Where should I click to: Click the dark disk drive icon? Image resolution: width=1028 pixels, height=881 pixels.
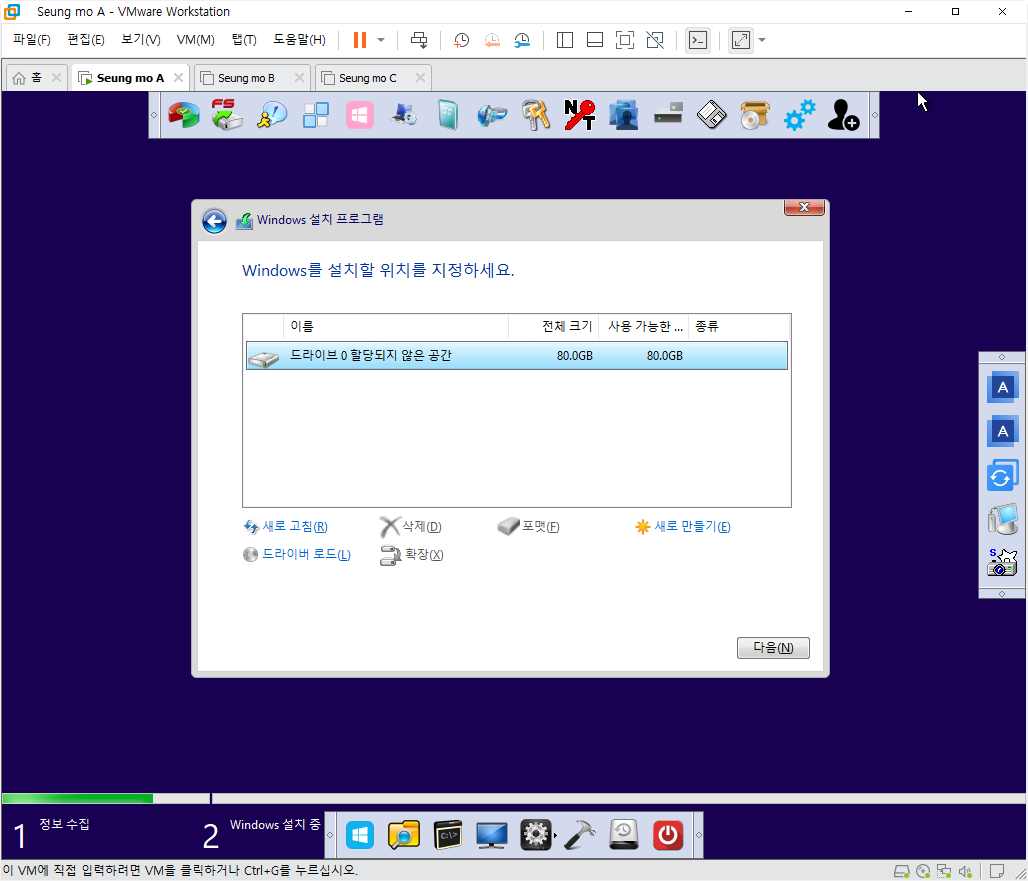click(x=667, y=114)
